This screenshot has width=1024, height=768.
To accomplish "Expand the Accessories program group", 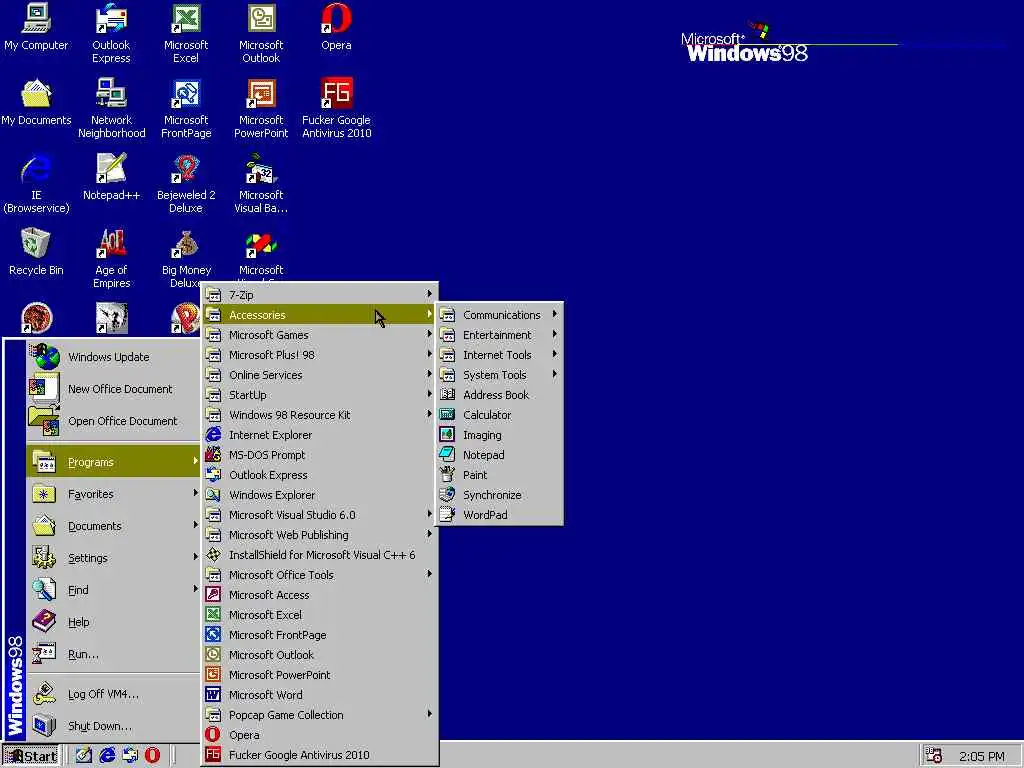I will coord(319,314).
